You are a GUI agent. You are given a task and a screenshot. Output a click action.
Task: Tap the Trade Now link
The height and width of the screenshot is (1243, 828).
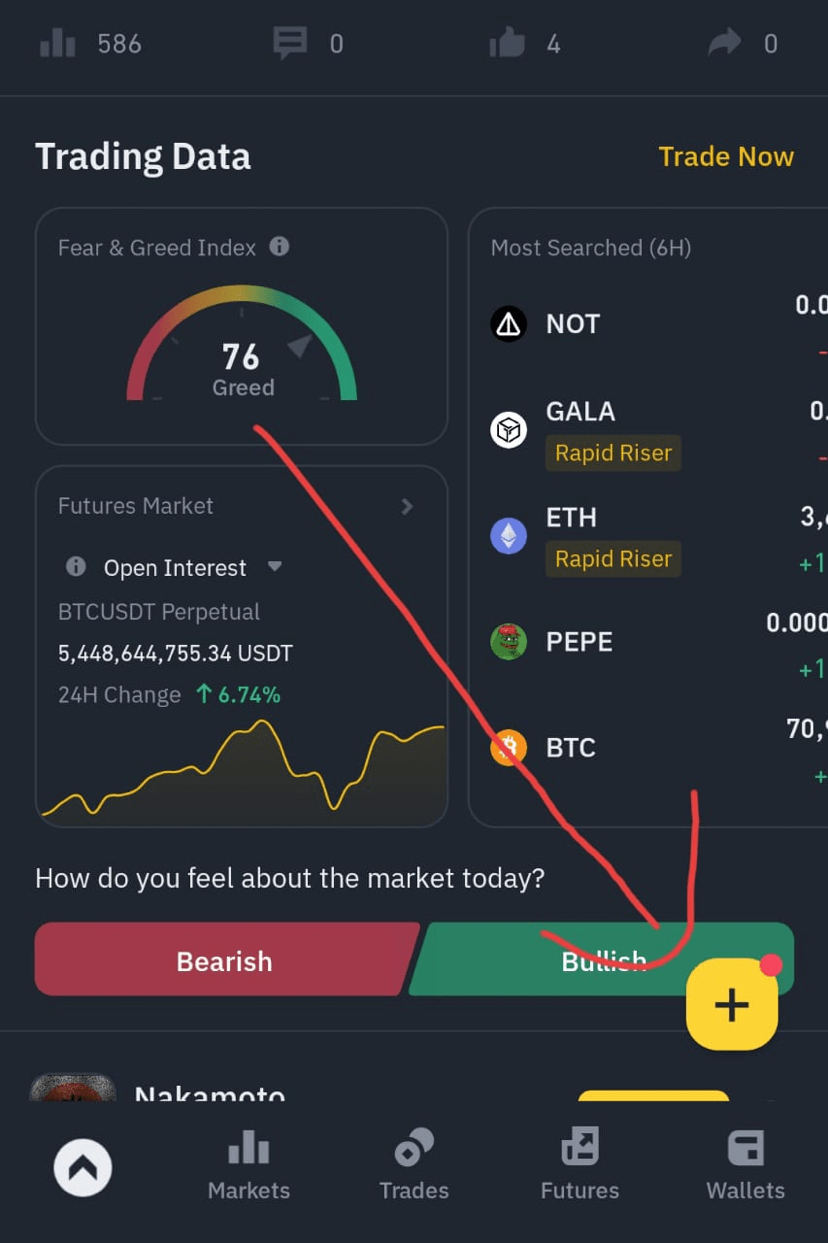(x=726, y=157)
